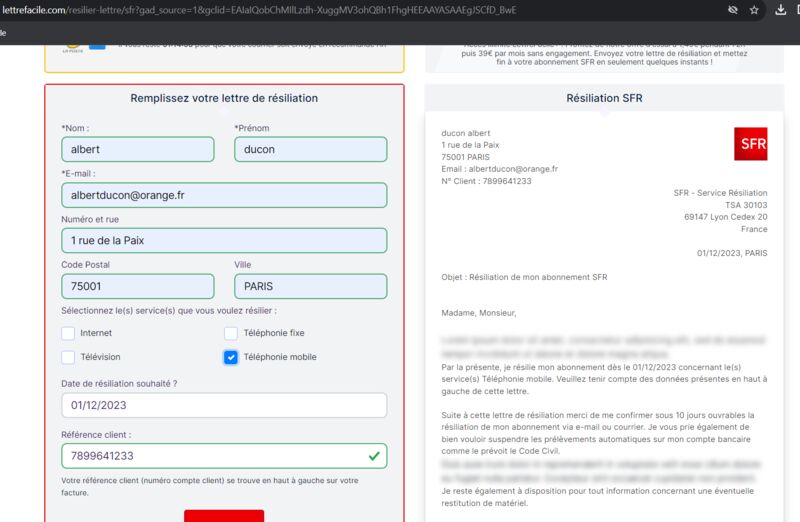
Task: Open browser downloads icon
Action: click(781, 10)
